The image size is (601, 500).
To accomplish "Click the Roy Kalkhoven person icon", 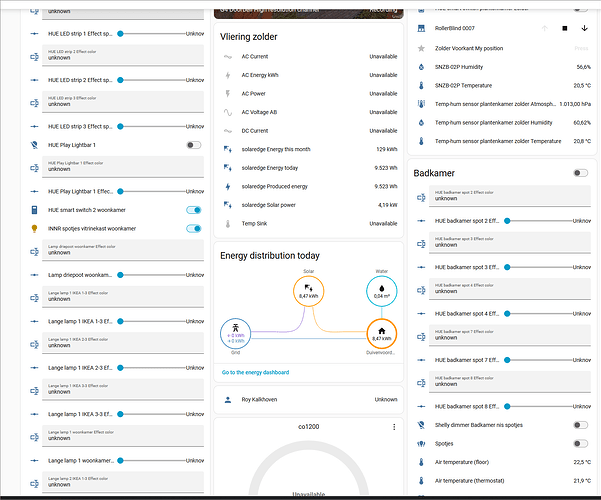I will [x=228, y=400].
